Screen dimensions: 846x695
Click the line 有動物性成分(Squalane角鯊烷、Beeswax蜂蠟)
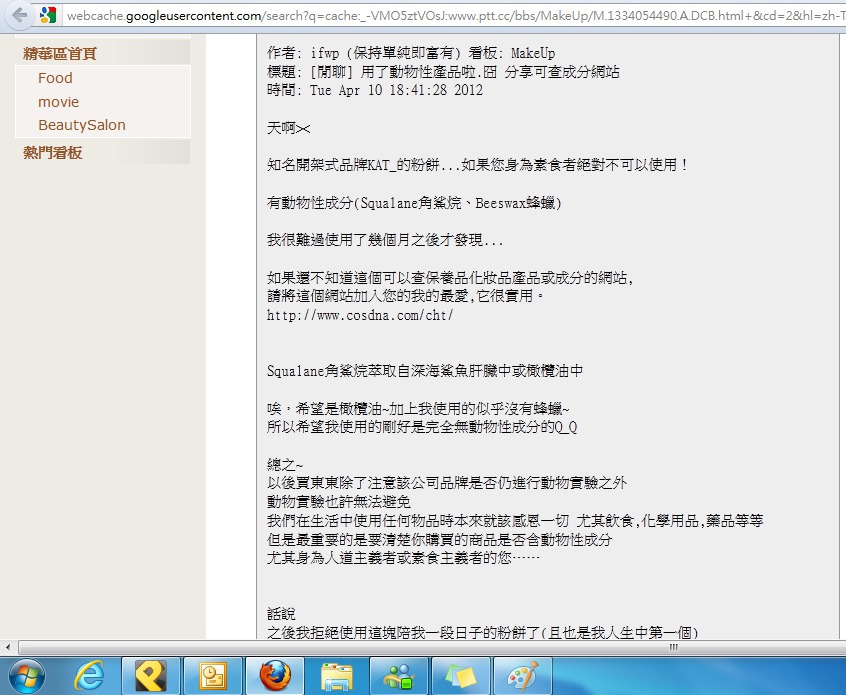pos(414,203)
